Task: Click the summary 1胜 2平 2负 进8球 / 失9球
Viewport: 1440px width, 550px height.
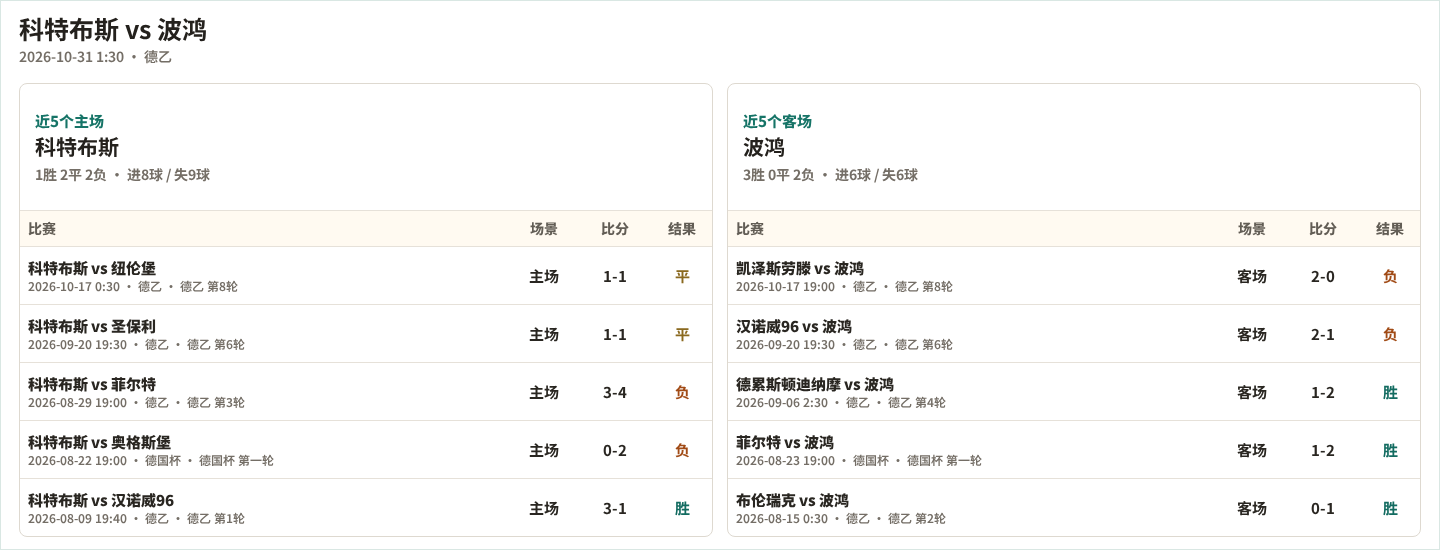Action: (x=122, y=175)
